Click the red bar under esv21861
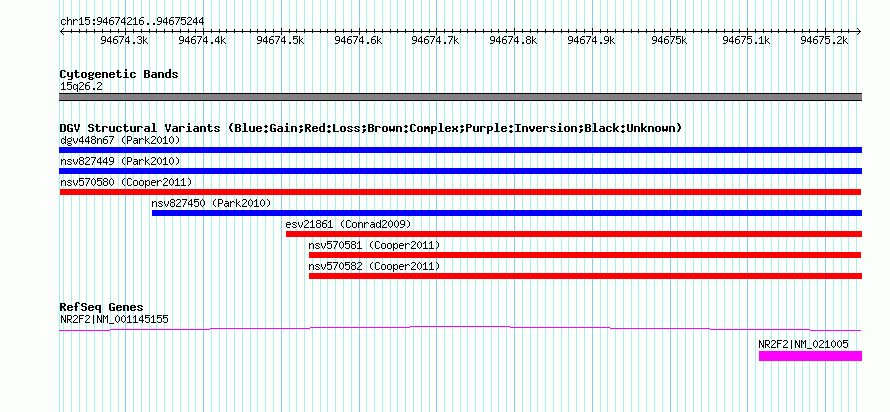 (574, 234)
